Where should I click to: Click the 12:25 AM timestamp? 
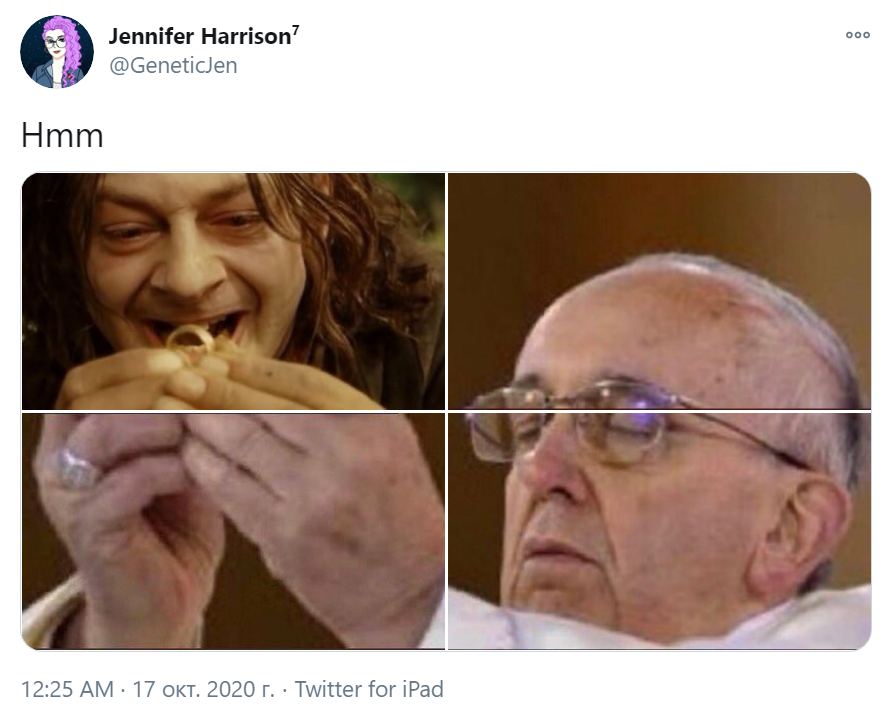point(67,689)
